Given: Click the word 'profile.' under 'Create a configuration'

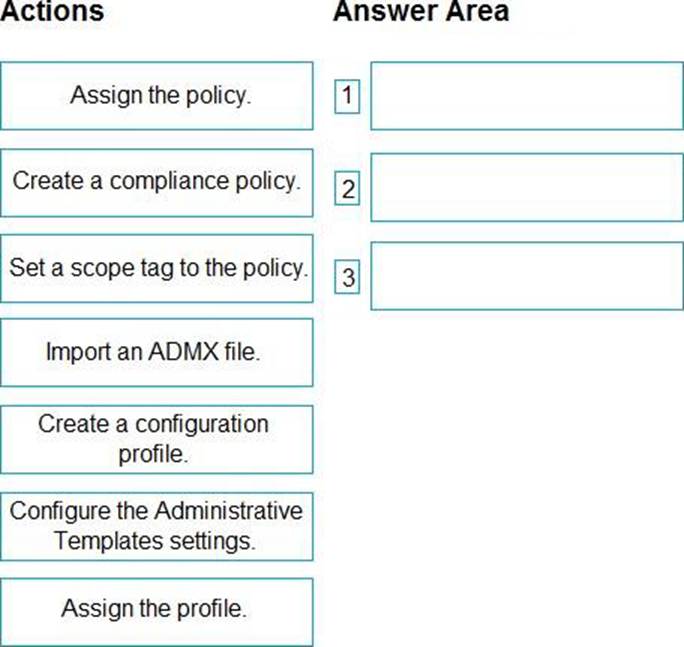Looking at the screenshot, I should pyautogui.click(x=153, y=454).
